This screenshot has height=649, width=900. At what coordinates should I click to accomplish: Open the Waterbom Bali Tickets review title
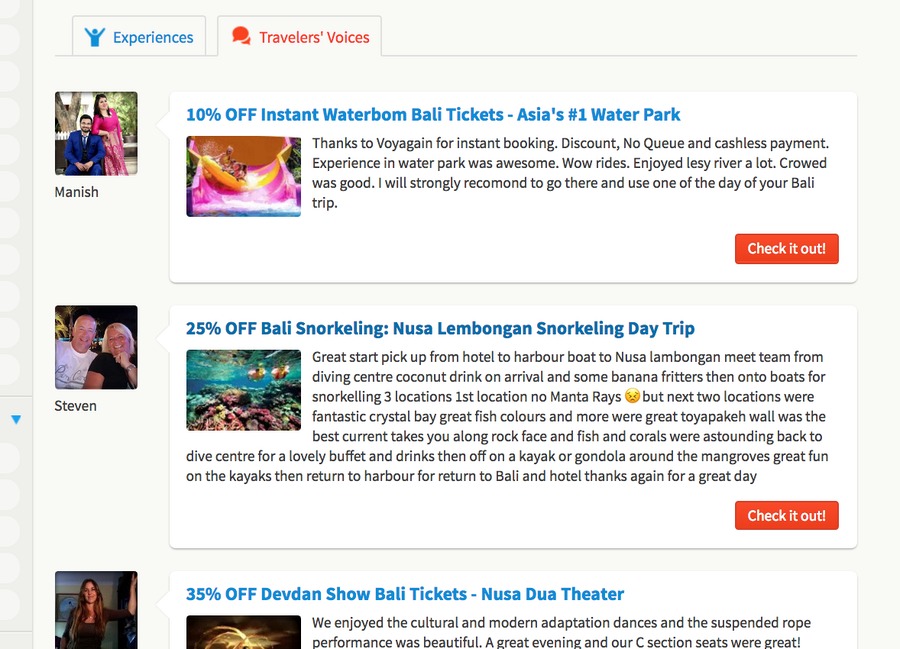pos(433,115)
